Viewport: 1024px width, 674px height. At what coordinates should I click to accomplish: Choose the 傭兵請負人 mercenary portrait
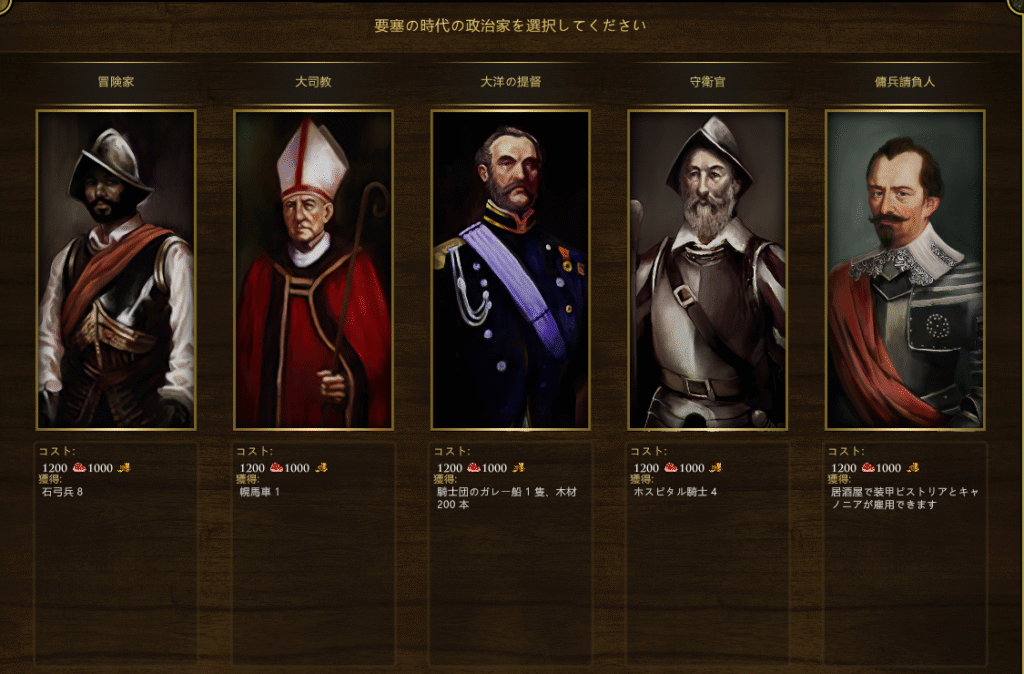coord(905,270)
